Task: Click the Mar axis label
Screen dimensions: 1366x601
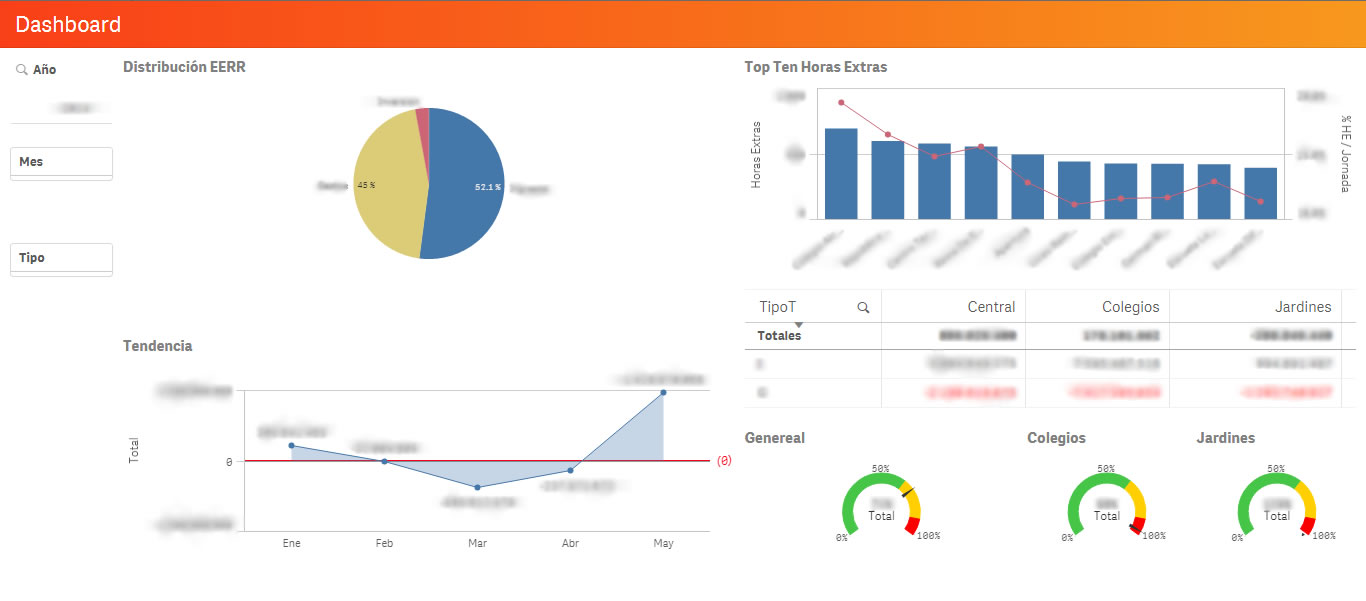Action: (x=477, y=543)
